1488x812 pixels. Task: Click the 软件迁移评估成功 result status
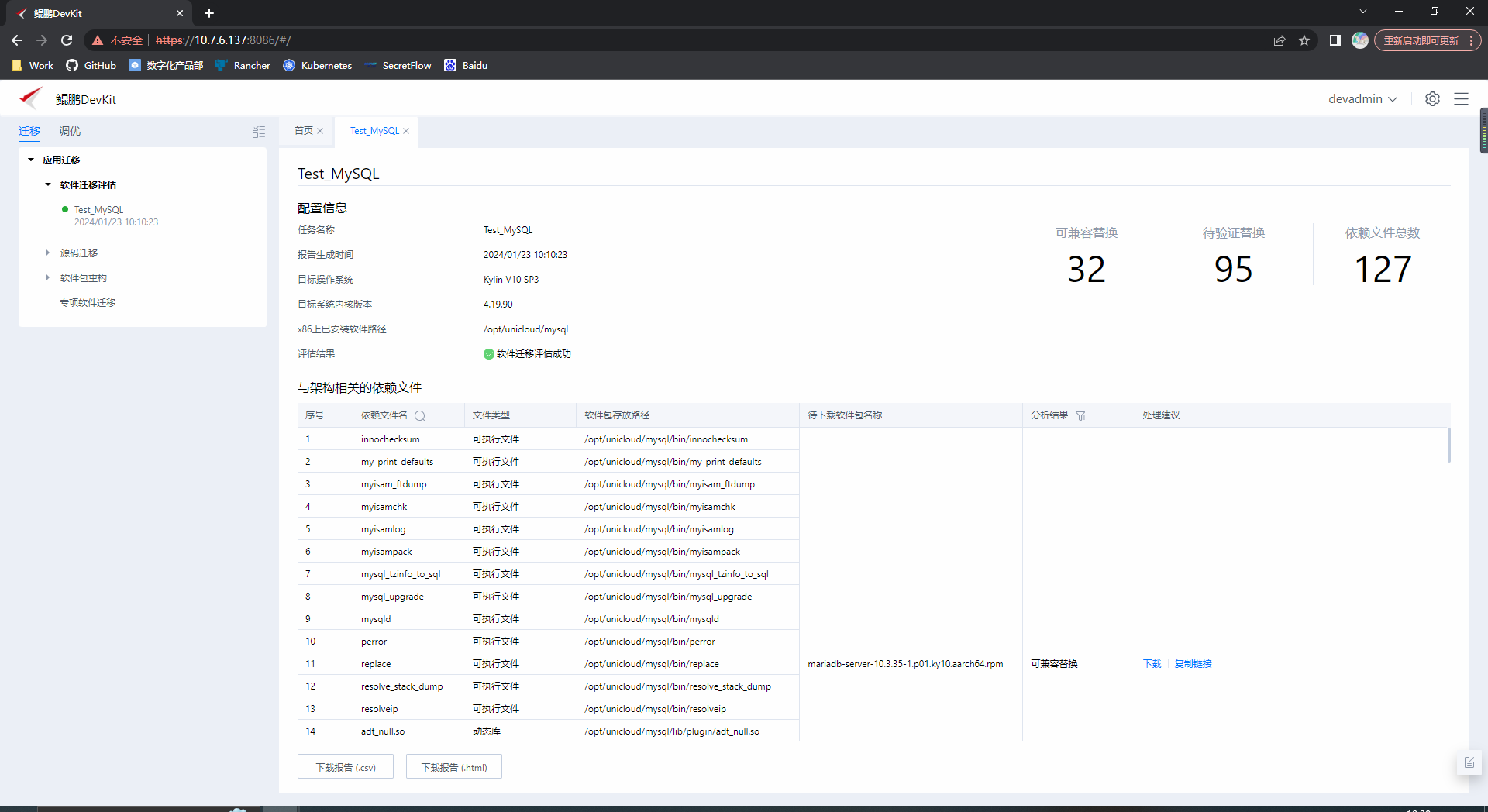pos(527,354)
